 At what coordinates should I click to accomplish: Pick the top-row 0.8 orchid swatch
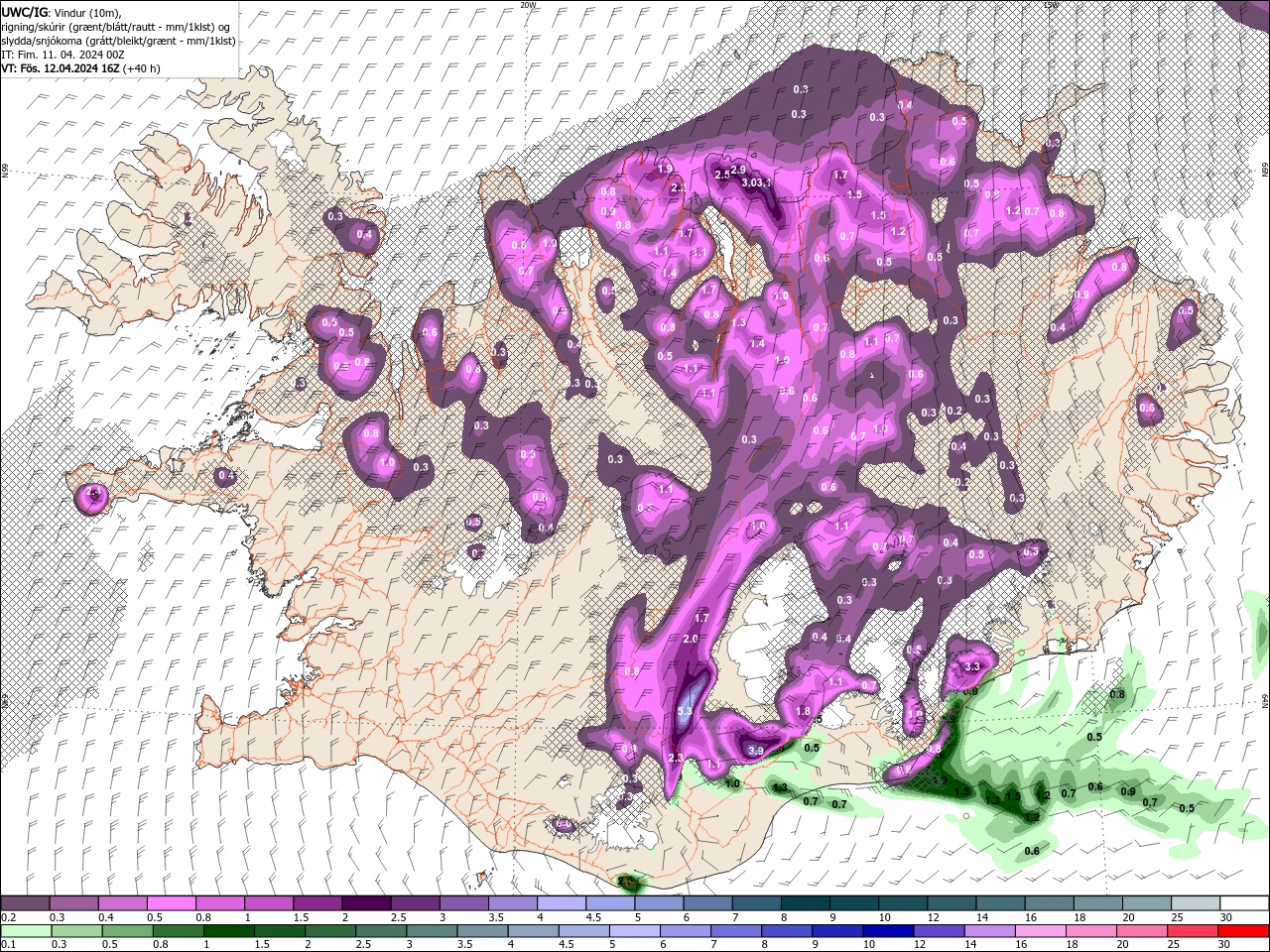pos(220,903)
